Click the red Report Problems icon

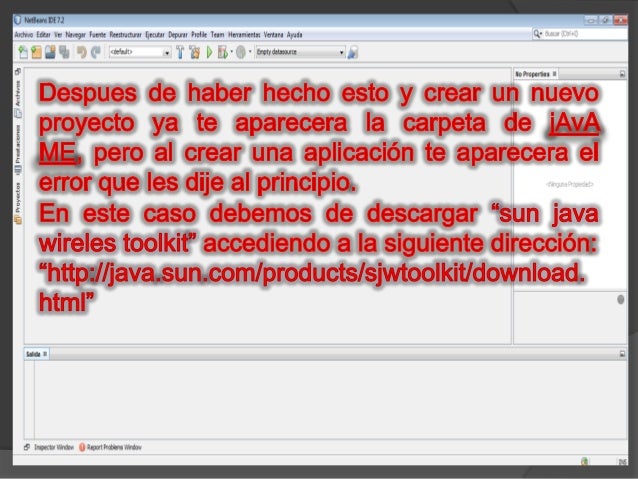(x=82, y=447)
